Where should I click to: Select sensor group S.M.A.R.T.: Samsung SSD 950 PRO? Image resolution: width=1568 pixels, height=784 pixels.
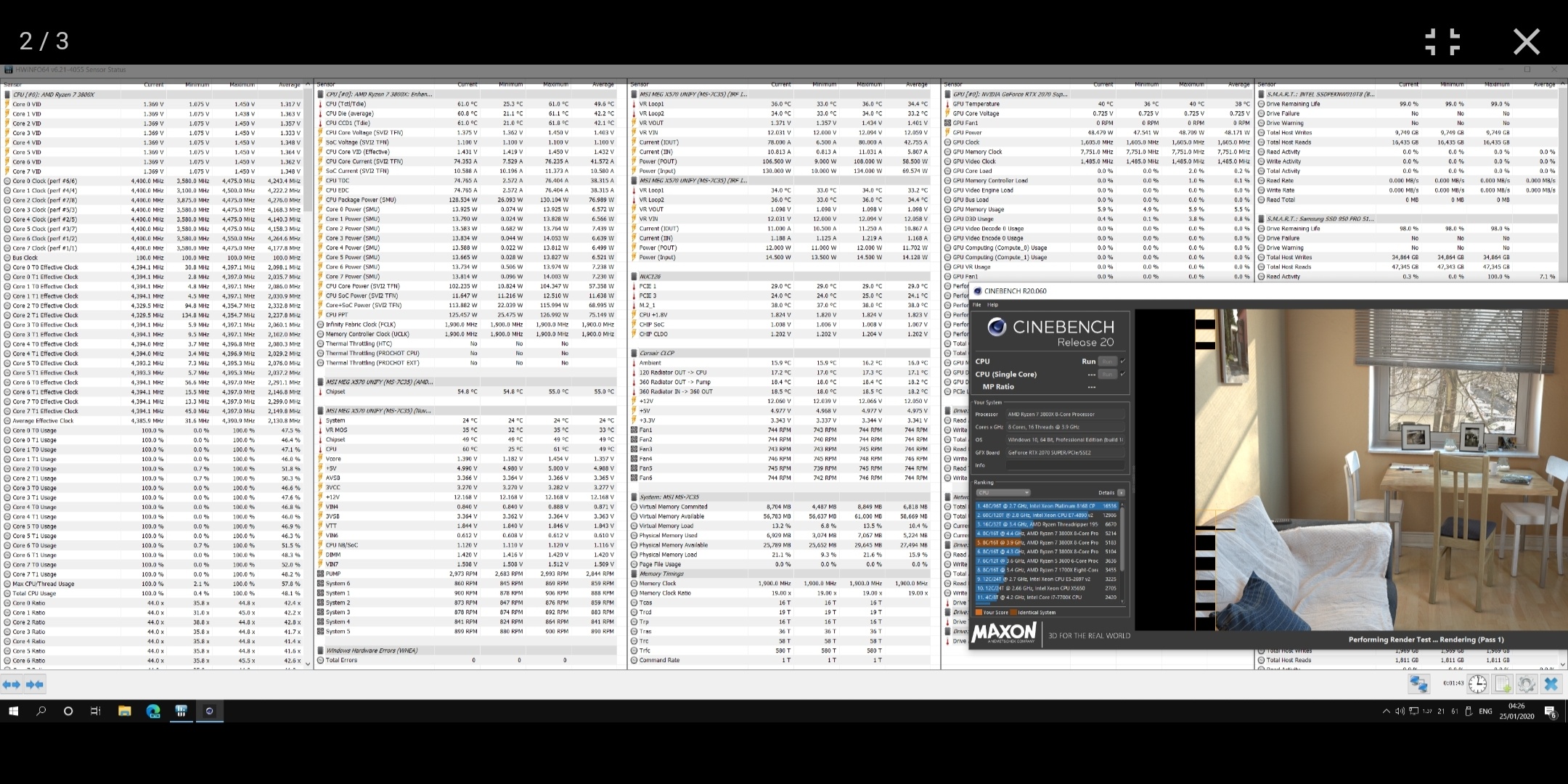click(1407, 219)
